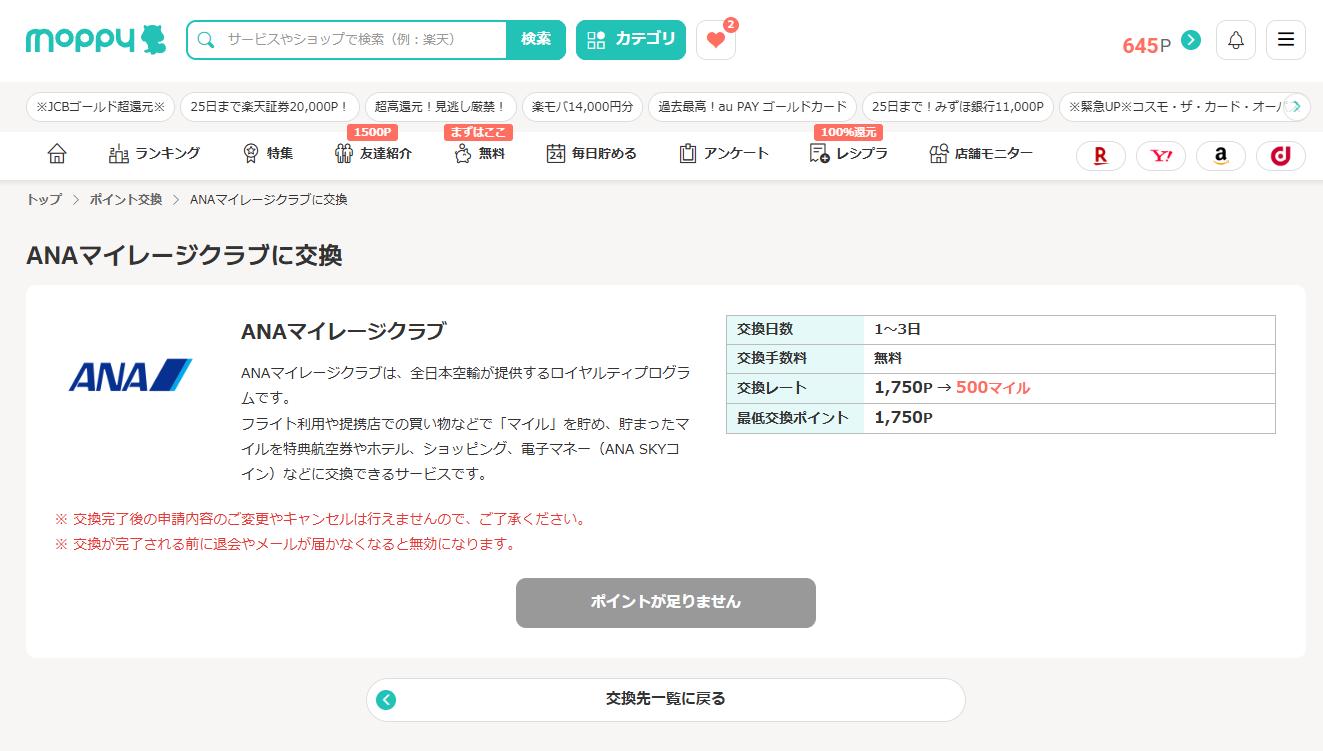Open the Rakuten shortcut icon

click(x=1101, y=156)
